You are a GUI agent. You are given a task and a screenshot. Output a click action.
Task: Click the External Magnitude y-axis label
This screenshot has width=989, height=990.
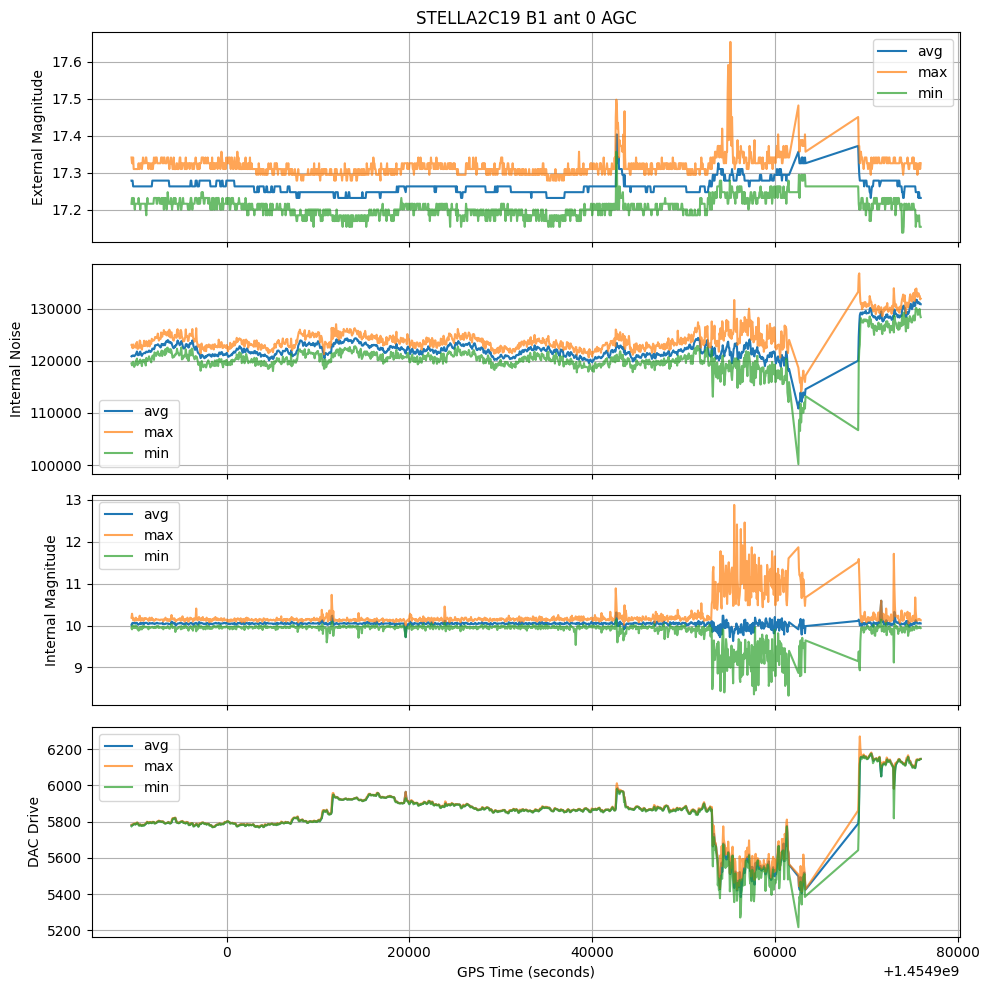tap(38, 137)
